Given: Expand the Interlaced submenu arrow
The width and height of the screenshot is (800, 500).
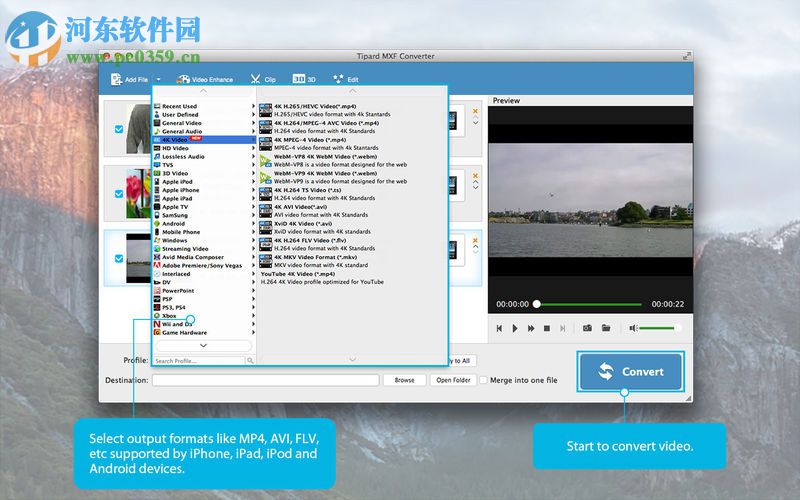Looking at the screenshot, I should (x=253, y=273).
